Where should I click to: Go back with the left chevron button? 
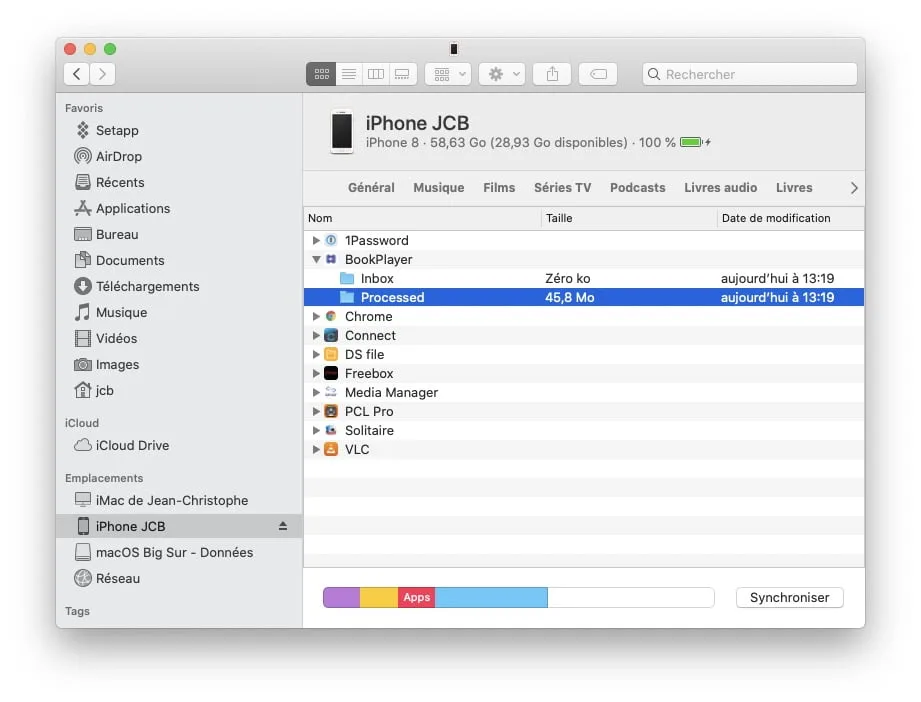point(76,74)
